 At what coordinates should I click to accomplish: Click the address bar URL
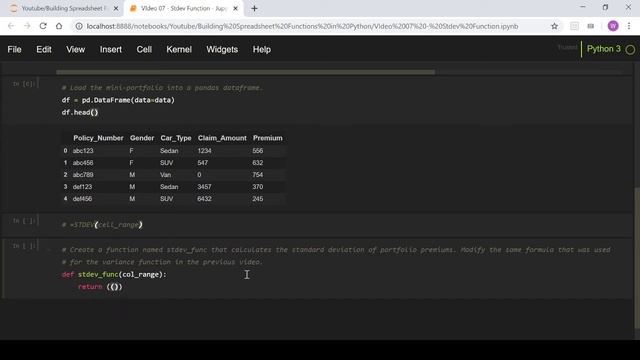pos(302,26)
